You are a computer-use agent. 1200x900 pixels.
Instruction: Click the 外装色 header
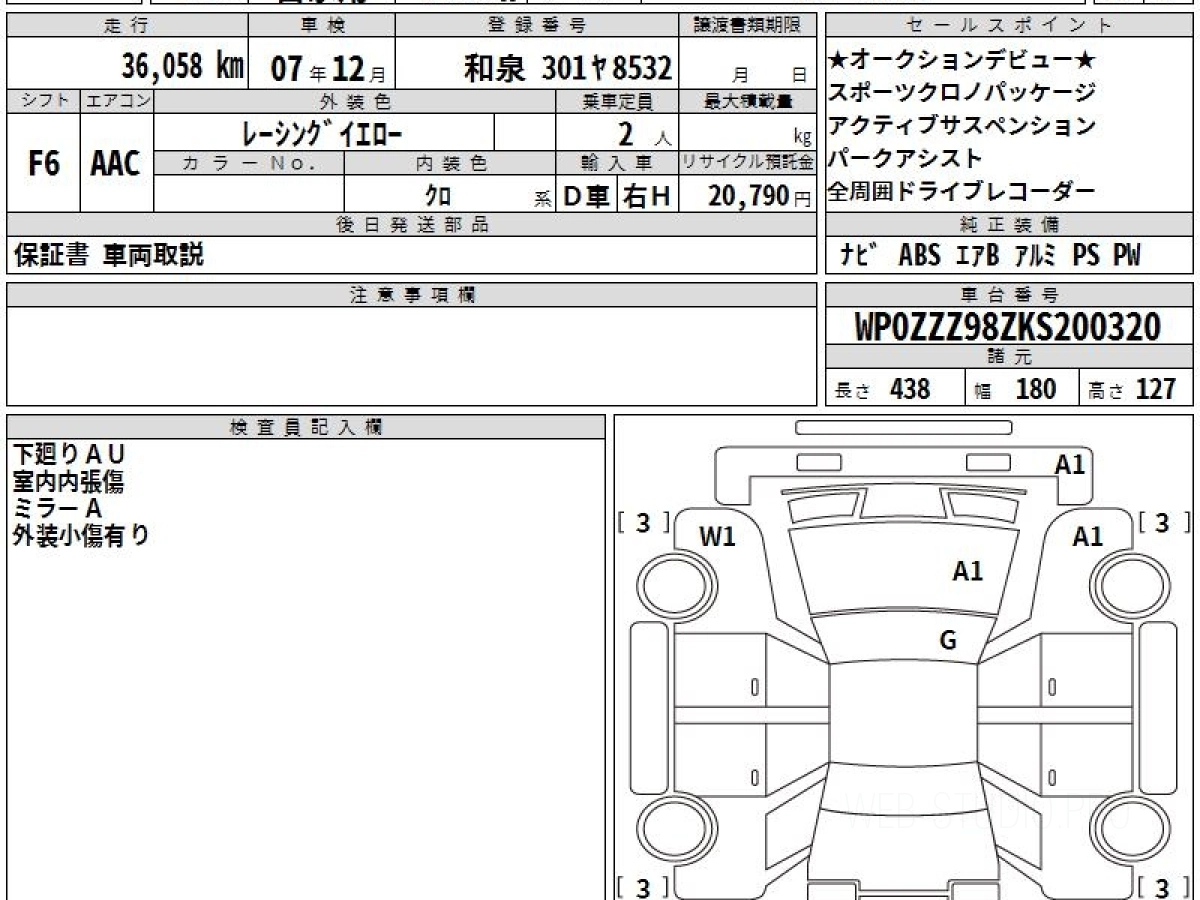[355, 101]
